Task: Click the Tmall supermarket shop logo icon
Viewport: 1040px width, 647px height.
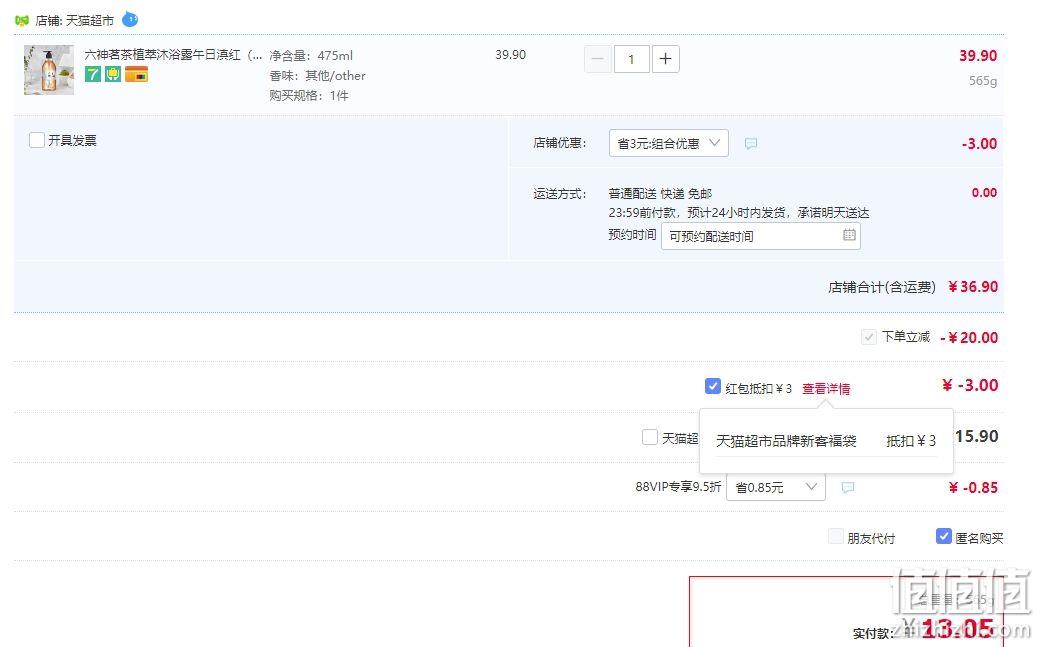Action: (x=22, y=21)
